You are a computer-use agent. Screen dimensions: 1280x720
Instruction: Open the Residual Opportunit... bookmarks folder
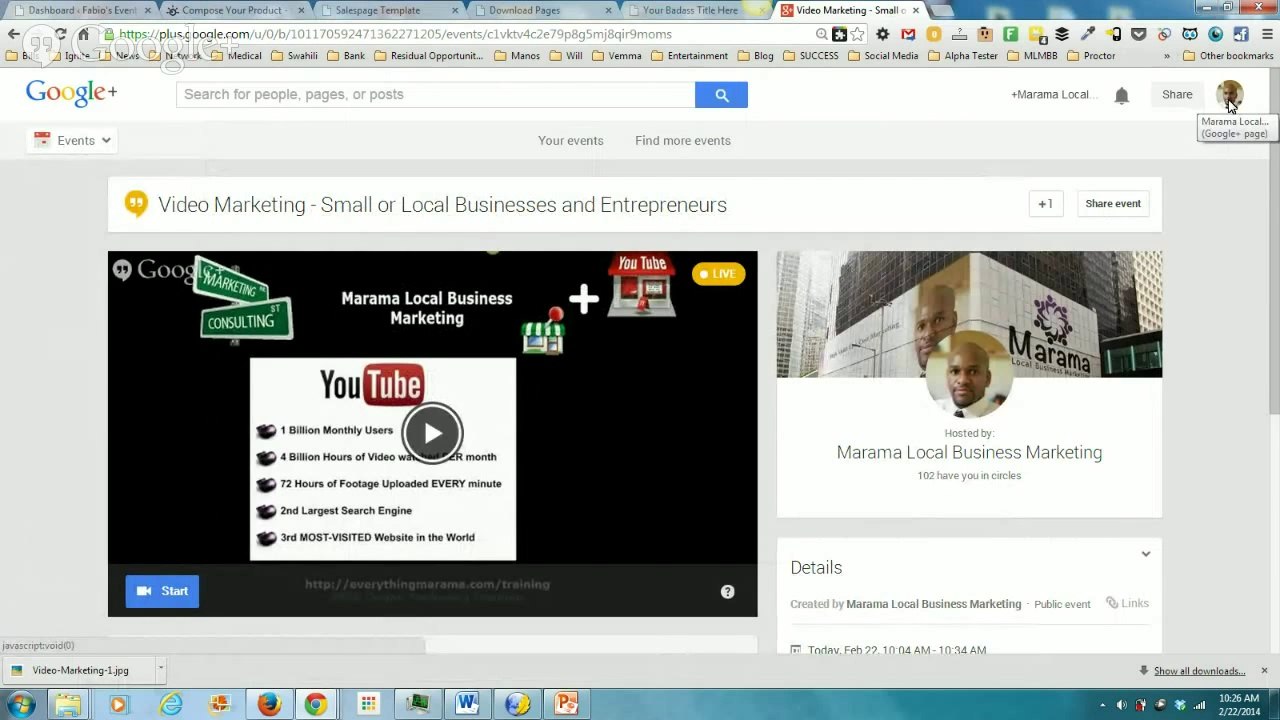(428, 56)
